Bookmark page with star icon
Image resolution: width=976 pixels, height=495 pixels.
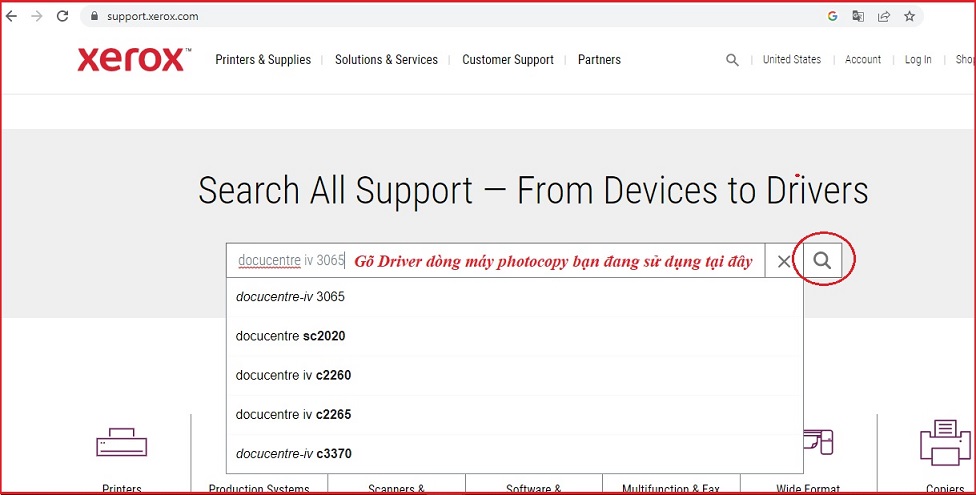[909, 16]
